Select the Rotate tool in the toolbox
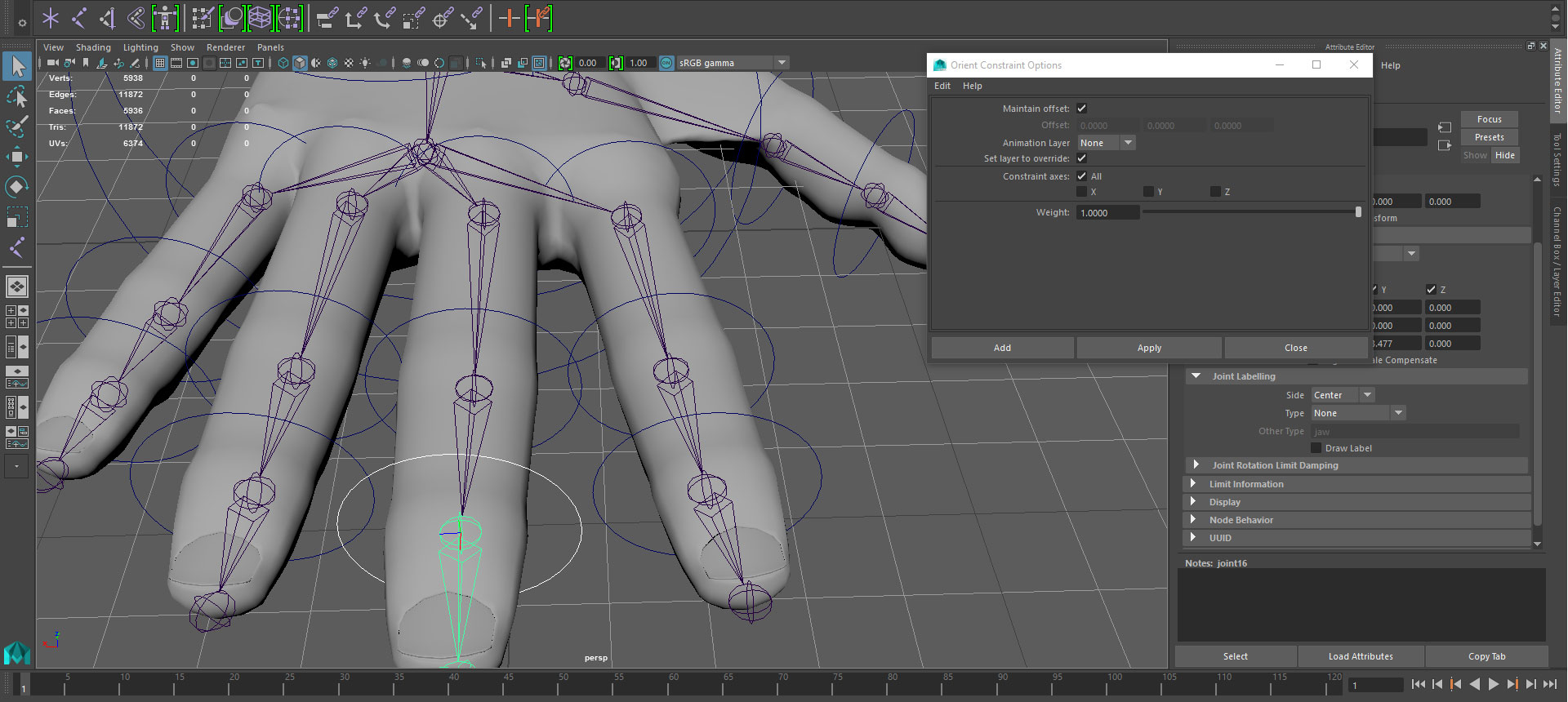The image size is (1568, 702). (x=16, y=187)
